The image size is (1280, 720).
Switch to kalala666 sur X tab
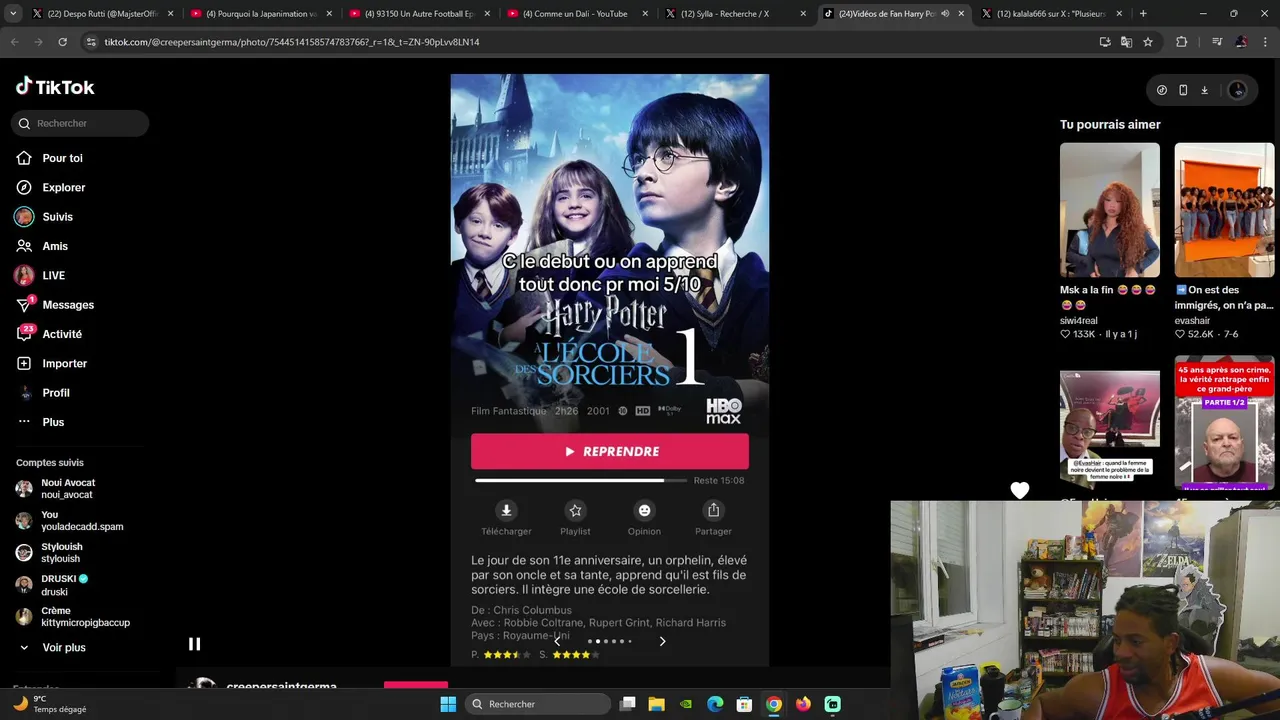point(1050,14)
